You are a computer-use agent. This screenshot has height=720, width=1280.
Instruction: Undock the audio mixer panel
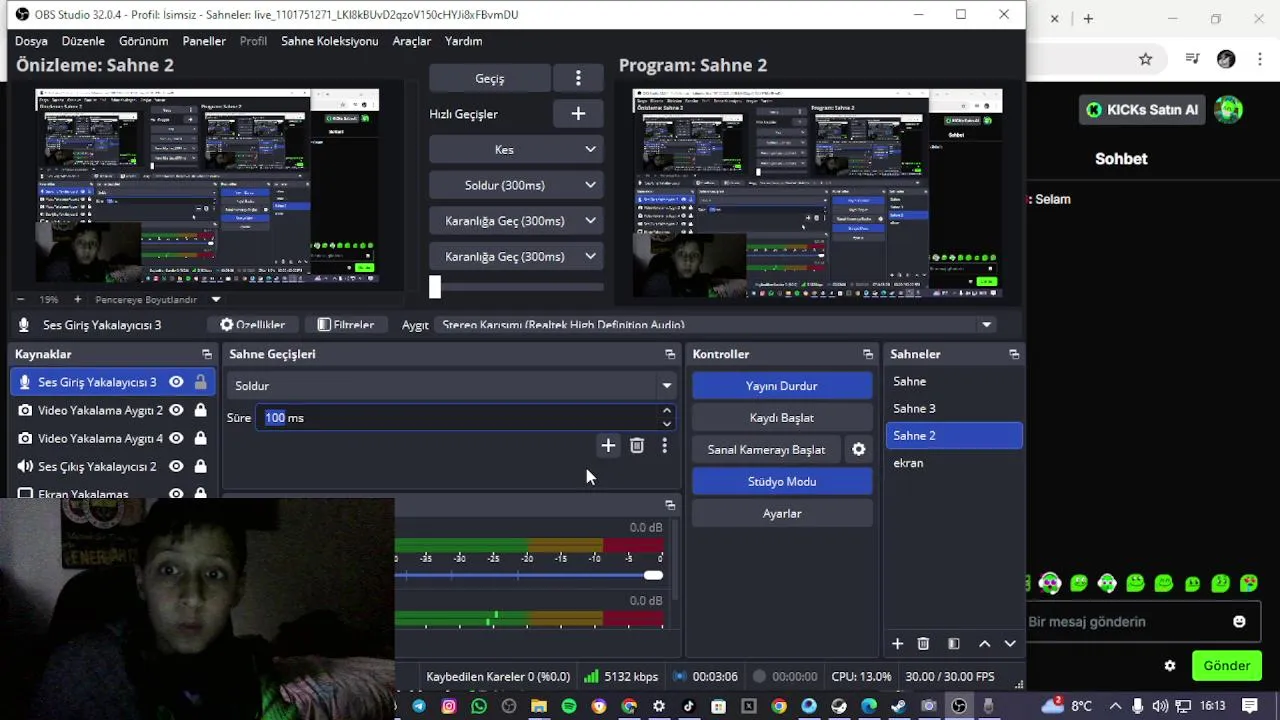(670, 505)
